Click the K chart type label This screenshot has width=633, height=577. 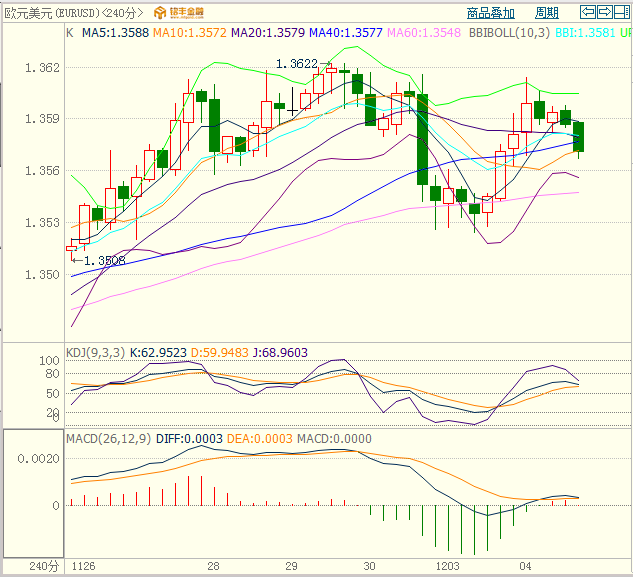pos(69,32)
